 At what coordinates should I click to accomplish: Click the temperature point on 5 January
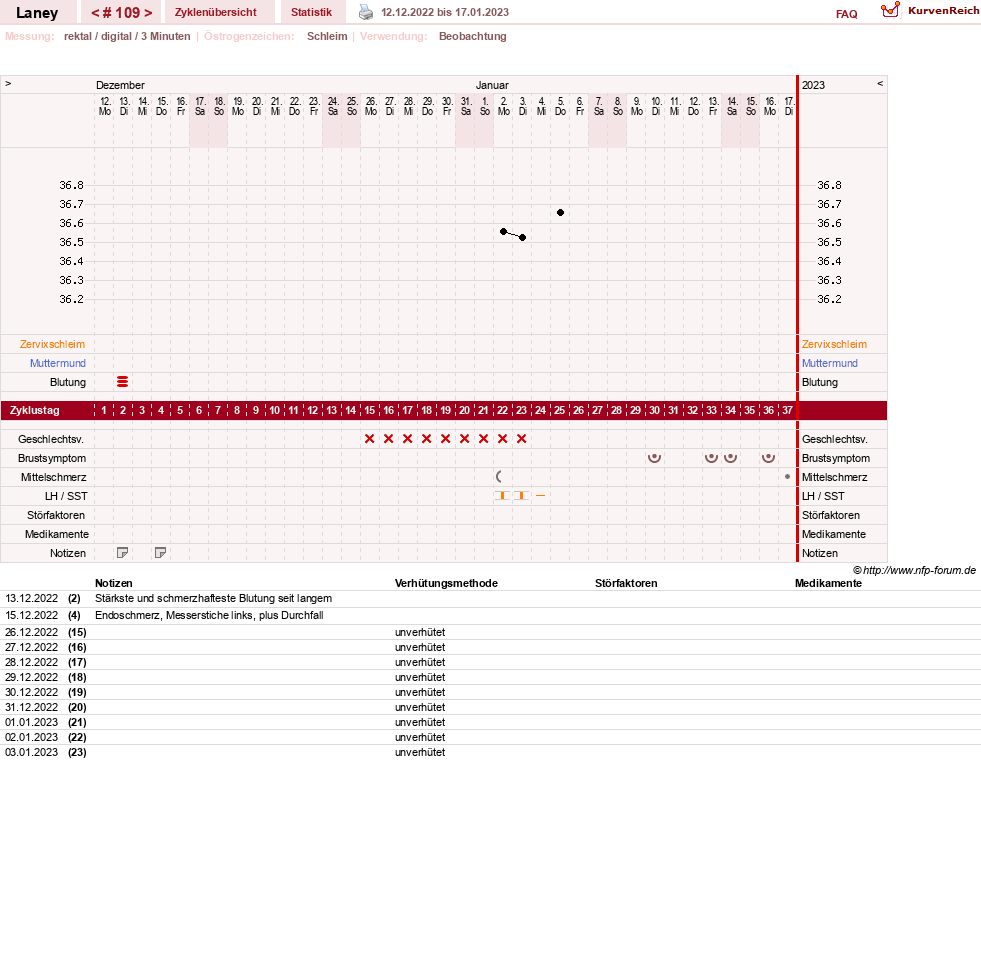pyautogui.click(x=561, y=213)
